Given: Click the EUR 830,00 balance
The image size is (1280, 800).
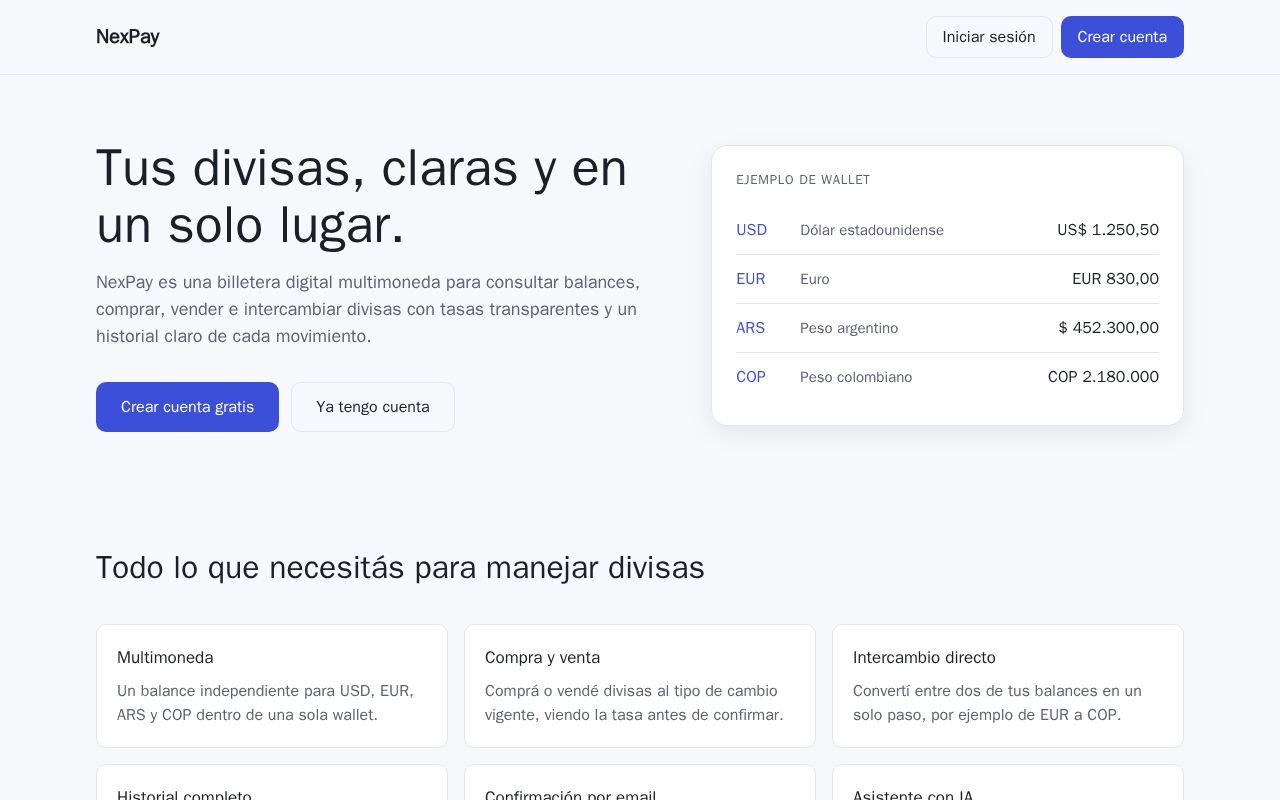Looking at the screenshot, I should tap(1115, 279).
